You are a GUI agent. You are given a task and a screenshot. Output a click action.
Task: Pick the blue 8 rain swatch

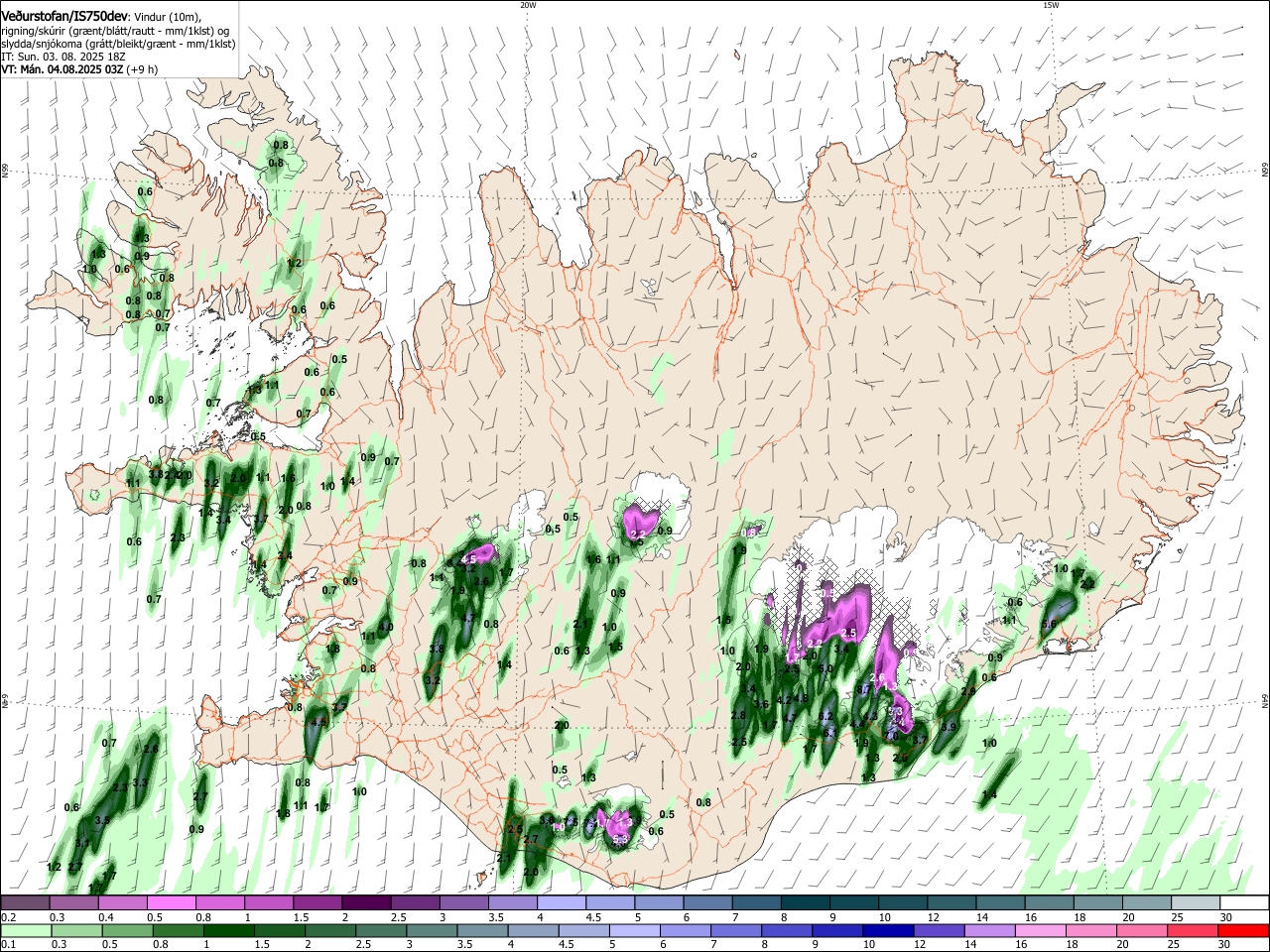point(788,931)
